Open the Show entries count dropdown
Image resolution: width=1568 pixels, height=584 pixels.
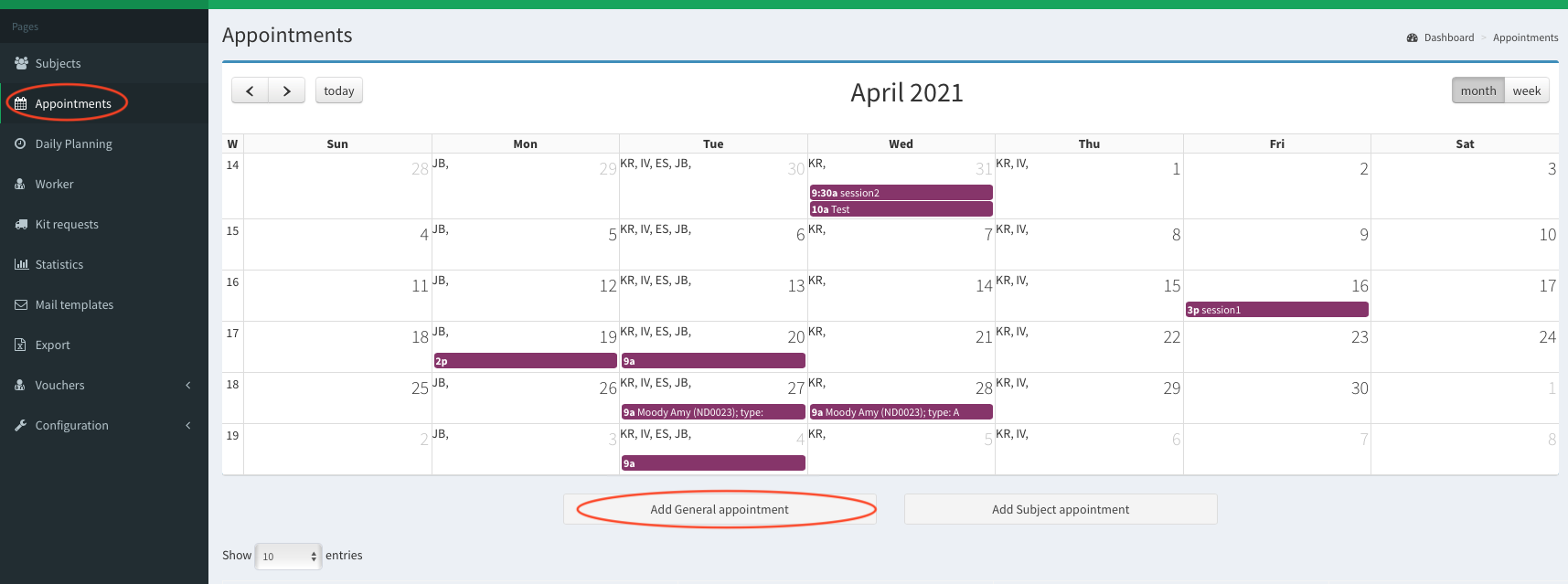click(x=288, y=556)
